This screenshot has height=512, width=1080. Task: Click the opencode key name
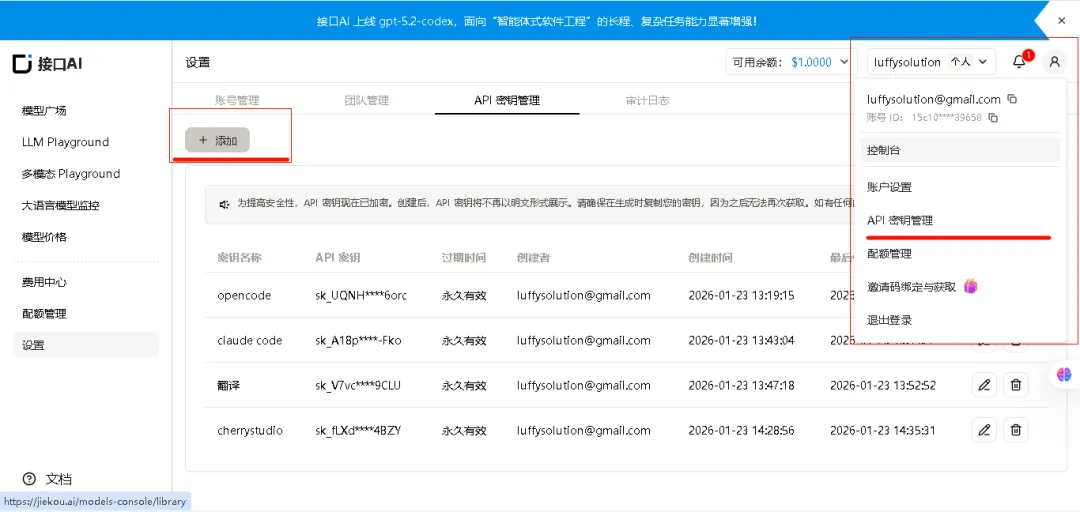244,296
